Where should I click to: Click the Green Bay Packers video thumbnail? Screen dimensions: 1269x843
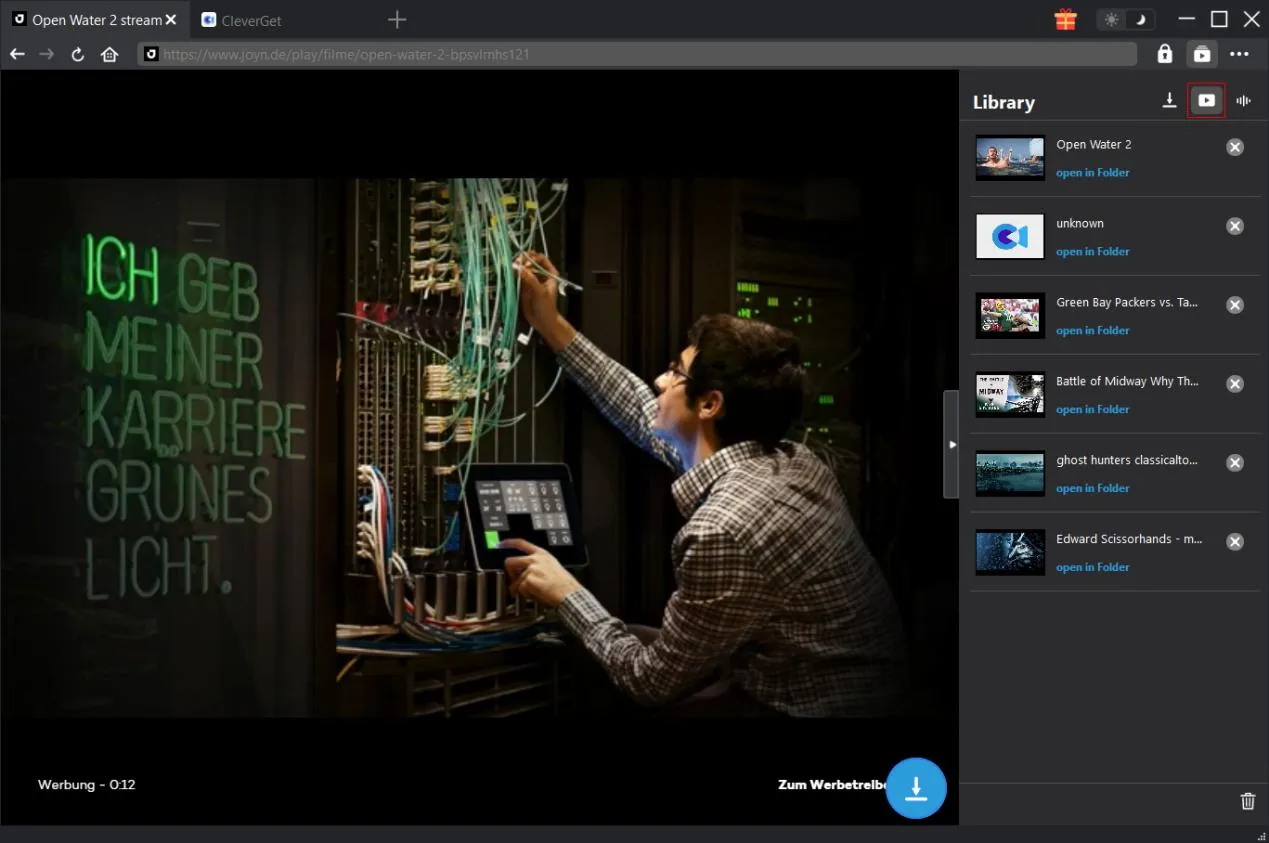1010,315
